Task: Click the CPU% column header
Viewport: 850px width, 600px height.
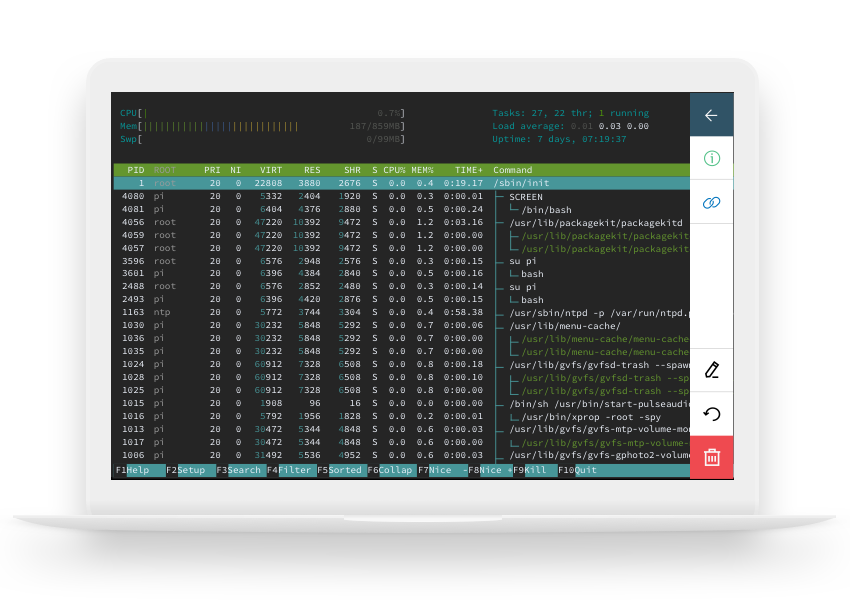Action: pyautogui.click(x=394, y=170)
